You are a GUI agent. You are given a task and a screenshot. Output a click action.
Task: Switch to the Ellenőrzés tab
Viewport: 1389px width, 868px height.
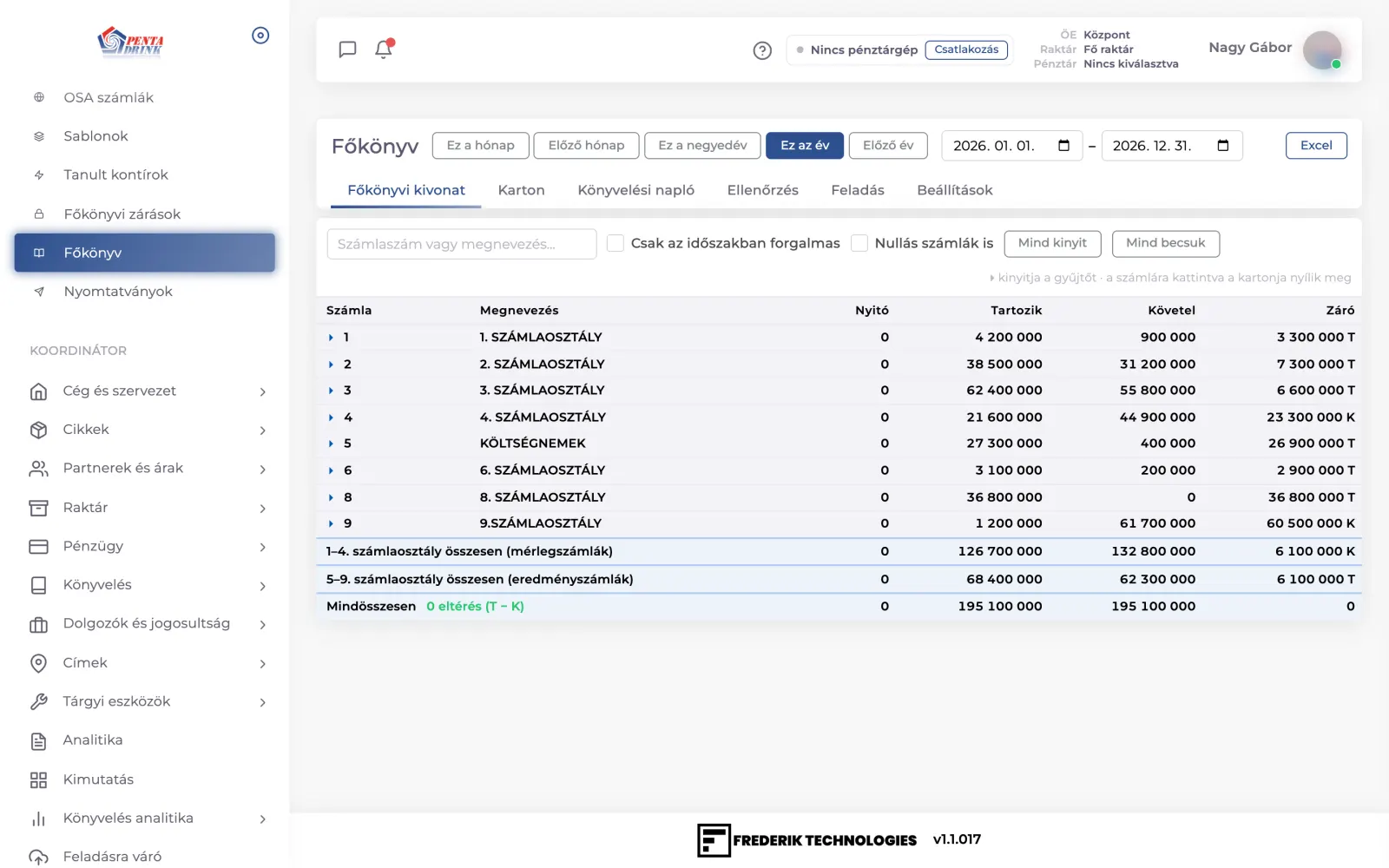coord(763,190)
